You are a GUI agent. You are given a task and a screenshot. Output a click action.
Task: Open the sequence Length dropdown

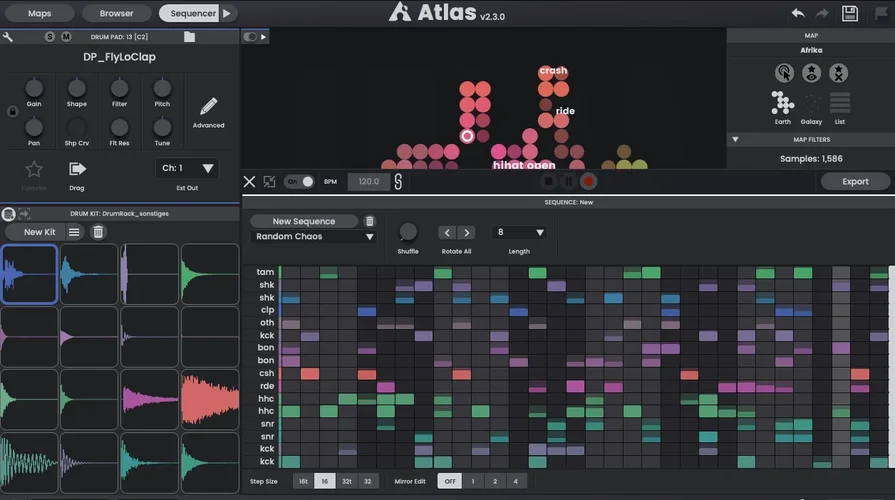(x=519, y=232)
